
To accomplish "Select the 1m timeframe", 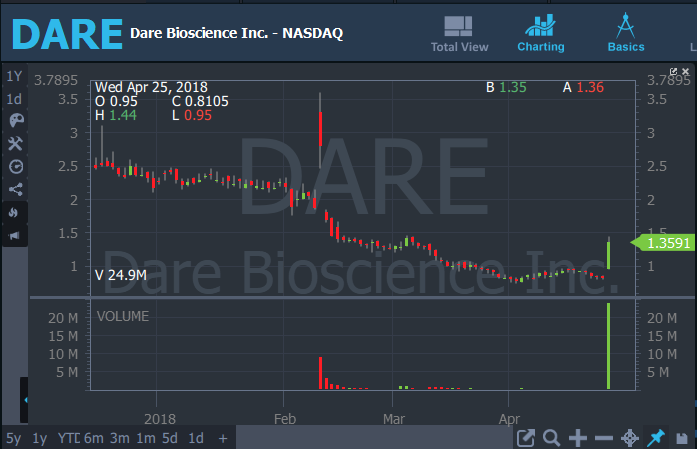I will pyautogui.click(x=146, y=438).
